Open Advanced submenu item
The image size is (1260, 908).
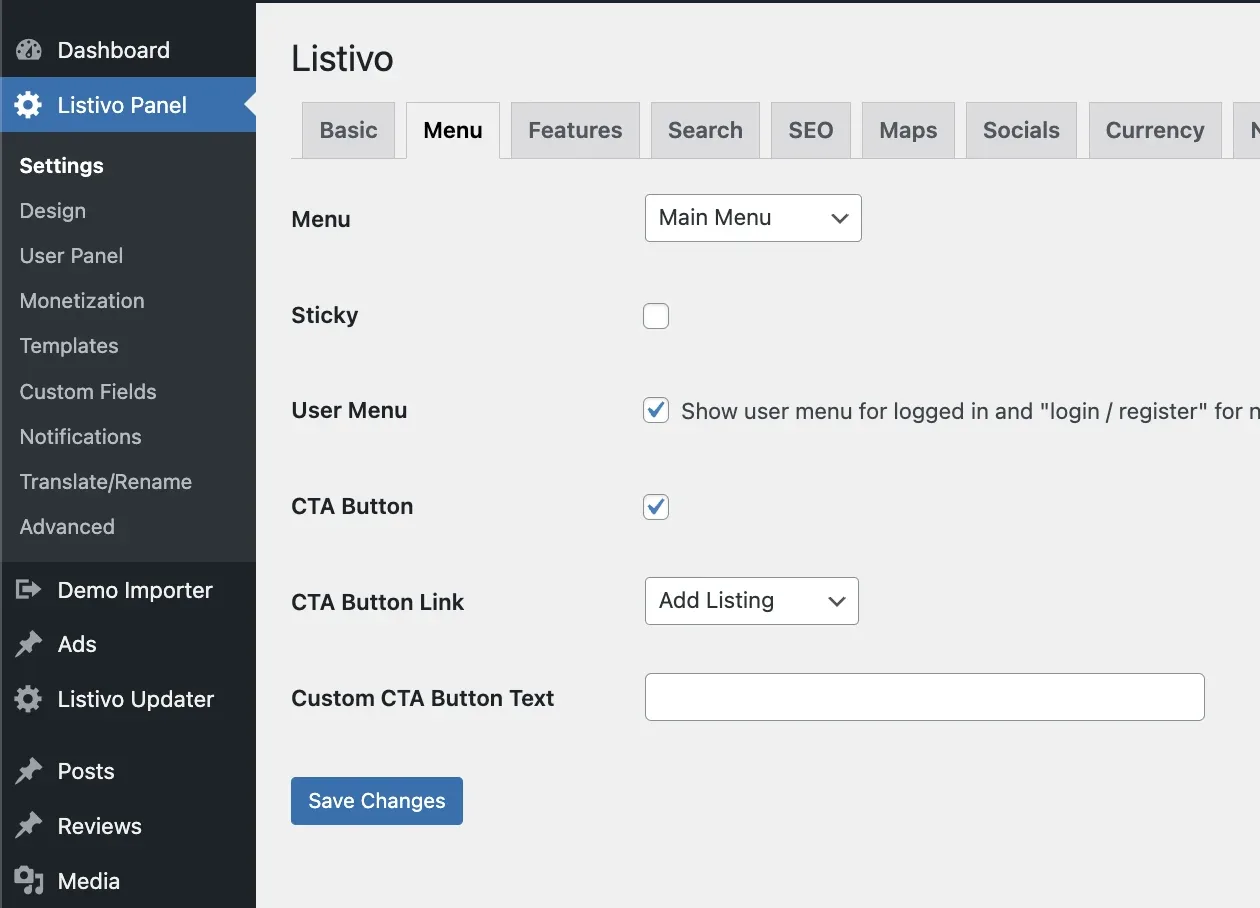point(67,527)
